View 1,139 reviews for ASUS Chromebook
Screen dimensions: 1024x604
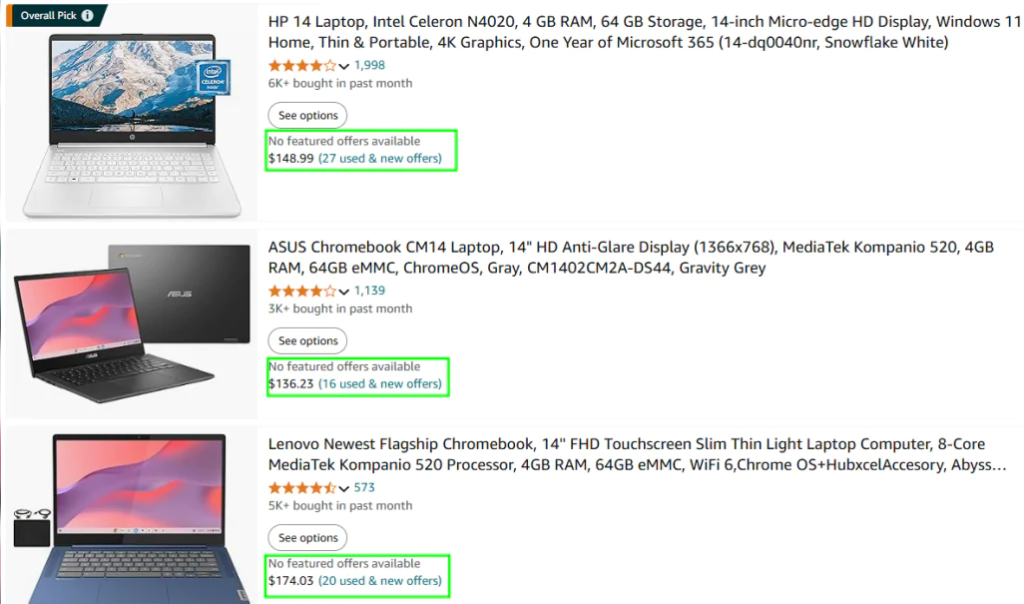[370, 292]
